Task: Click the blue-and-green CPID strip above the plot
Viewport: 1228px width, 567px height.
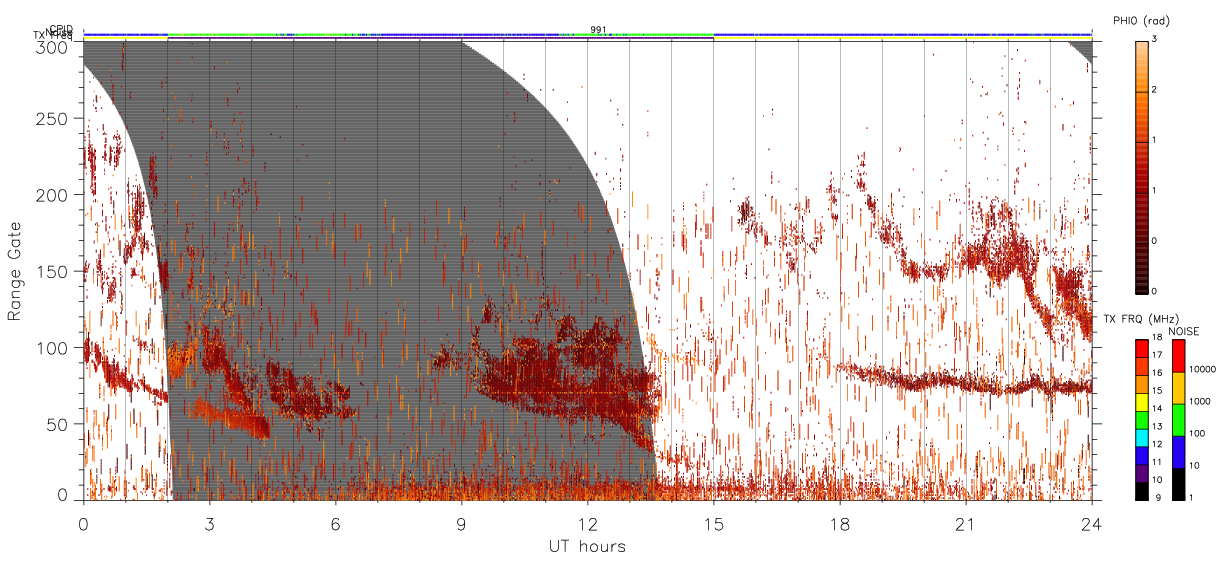Action: [x=587, y=33]
